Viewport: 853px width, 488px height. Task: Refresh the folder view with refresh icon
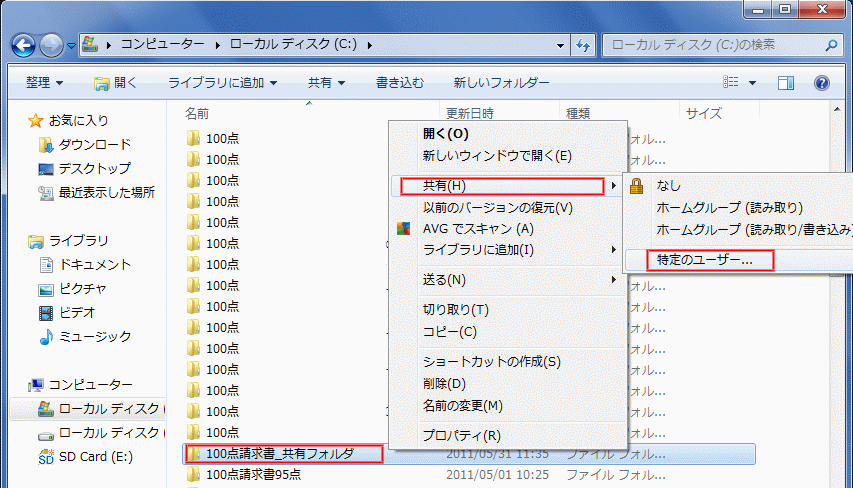click(583, 45)
